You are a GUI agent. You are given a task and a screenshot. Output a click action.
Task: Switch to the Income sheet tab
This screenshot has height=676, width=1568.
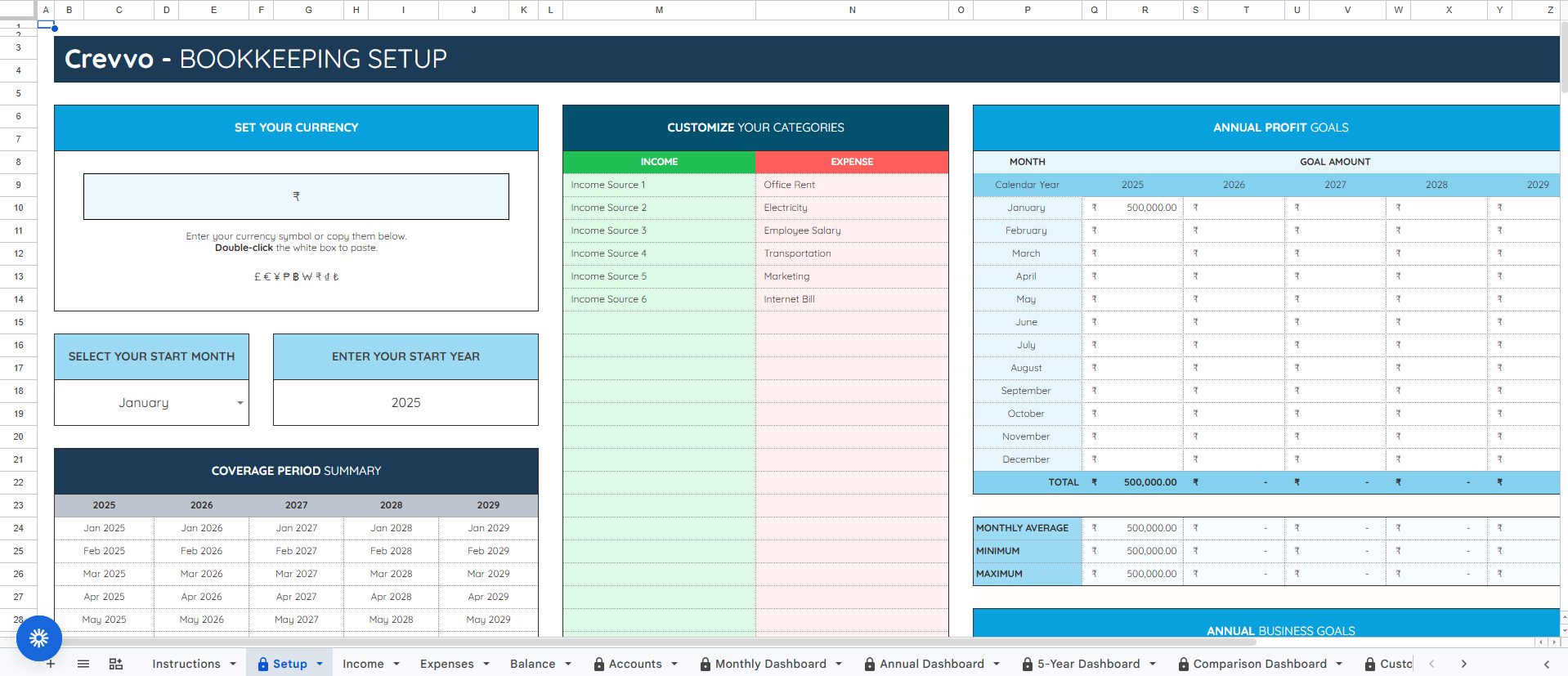click(x=363, y=664)
